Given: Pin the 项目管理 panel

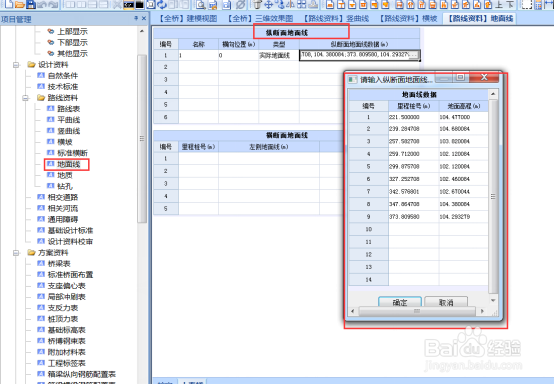Looking at the screenshot, I should click(x=136, y=18).
